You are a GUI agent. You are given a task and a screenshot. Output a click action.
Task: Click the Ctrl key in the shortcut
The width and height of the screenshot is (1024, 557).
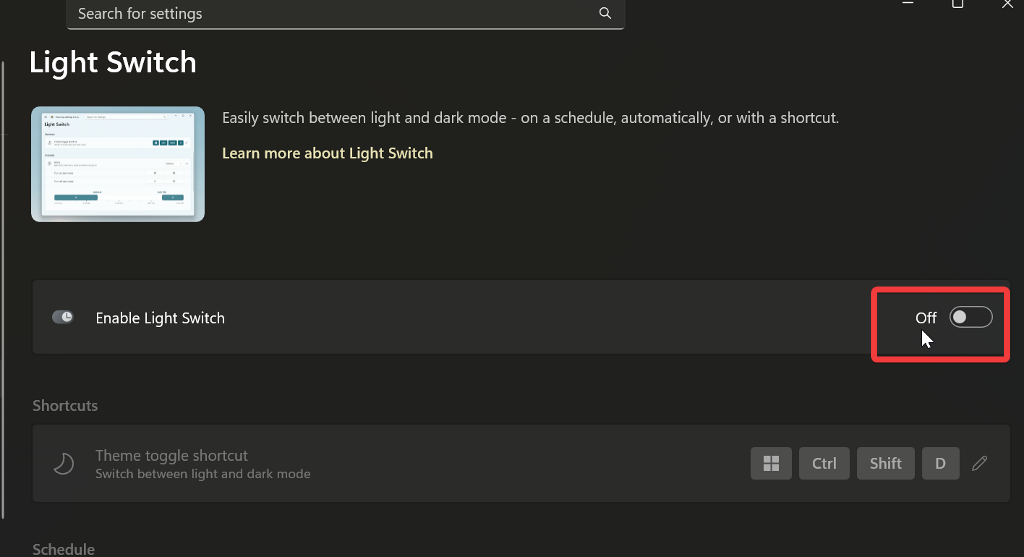click(x=824, y=463)
